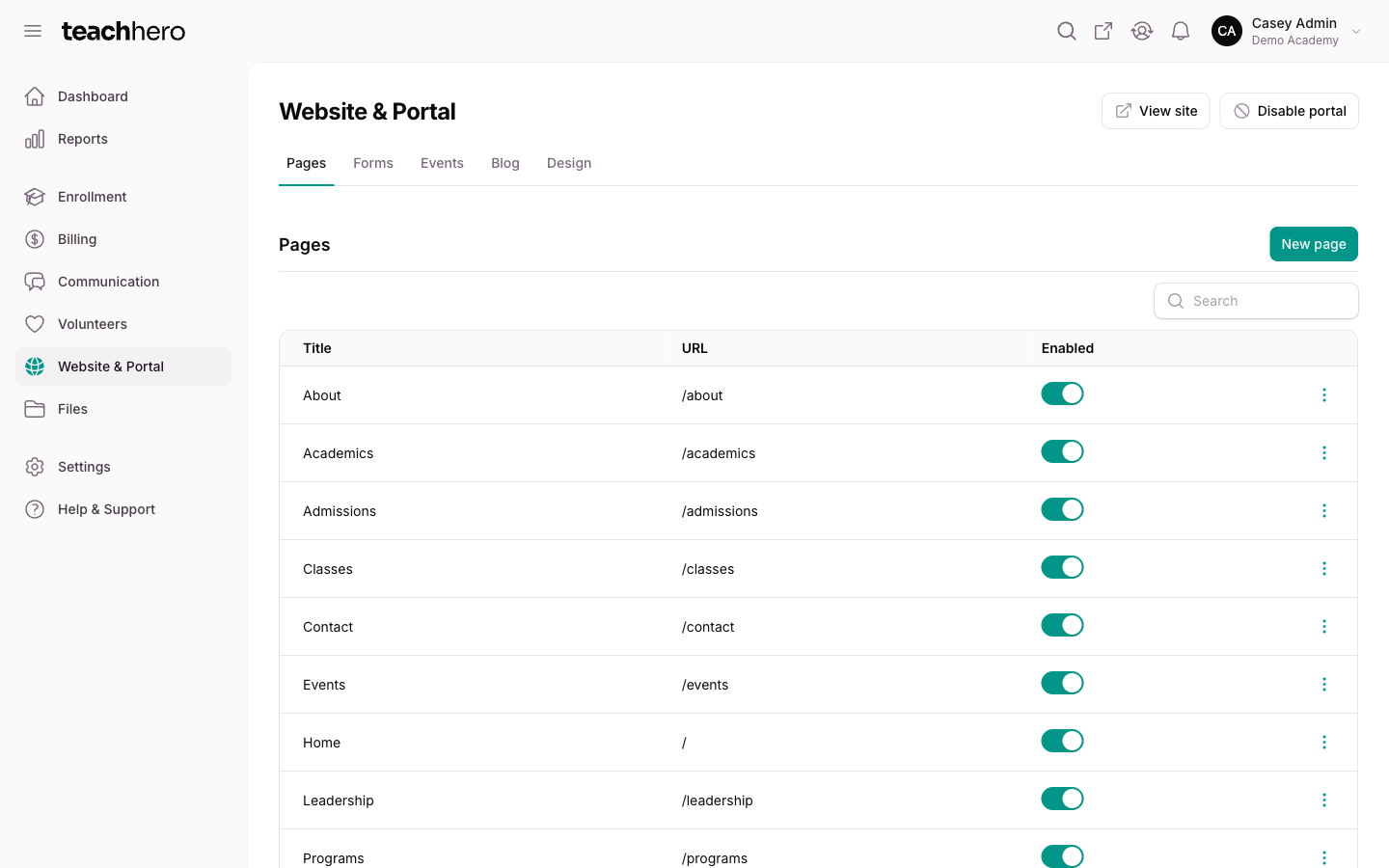Click the Title column header
This screenshot has height=868, width=1389.
tap(317, 348)
